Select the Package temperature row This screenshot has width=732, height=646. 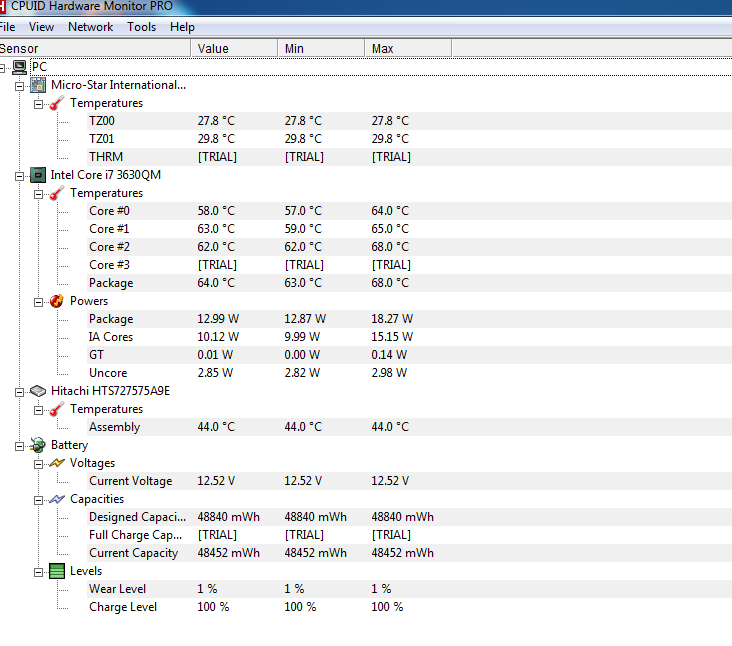[409, 283]
